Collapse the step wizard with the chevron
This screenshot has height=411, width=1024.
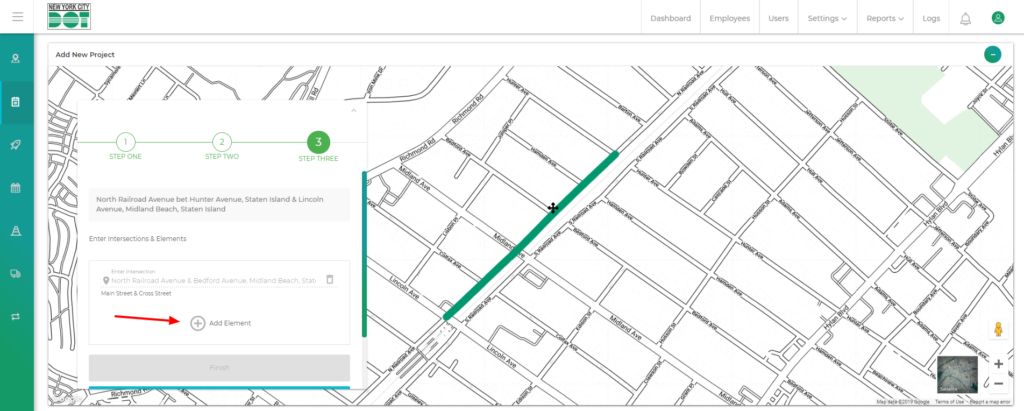(x=353, y=110)
